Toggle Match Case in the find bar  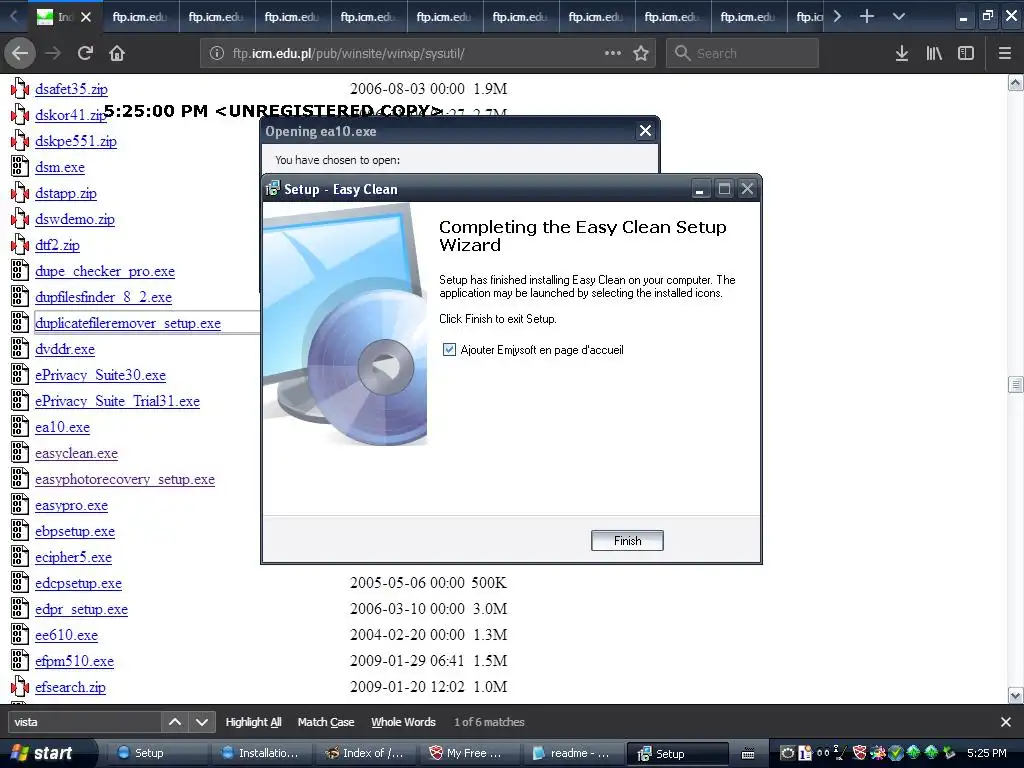point(326,722)
